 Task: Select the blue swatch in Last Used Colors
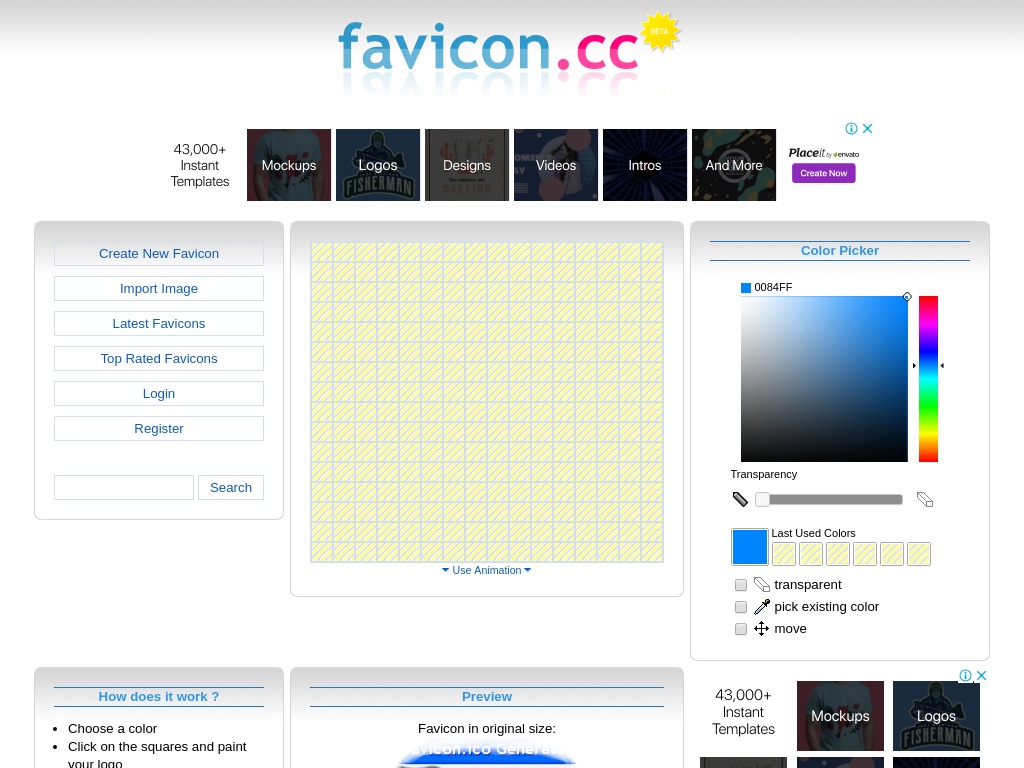pos(749,547)
